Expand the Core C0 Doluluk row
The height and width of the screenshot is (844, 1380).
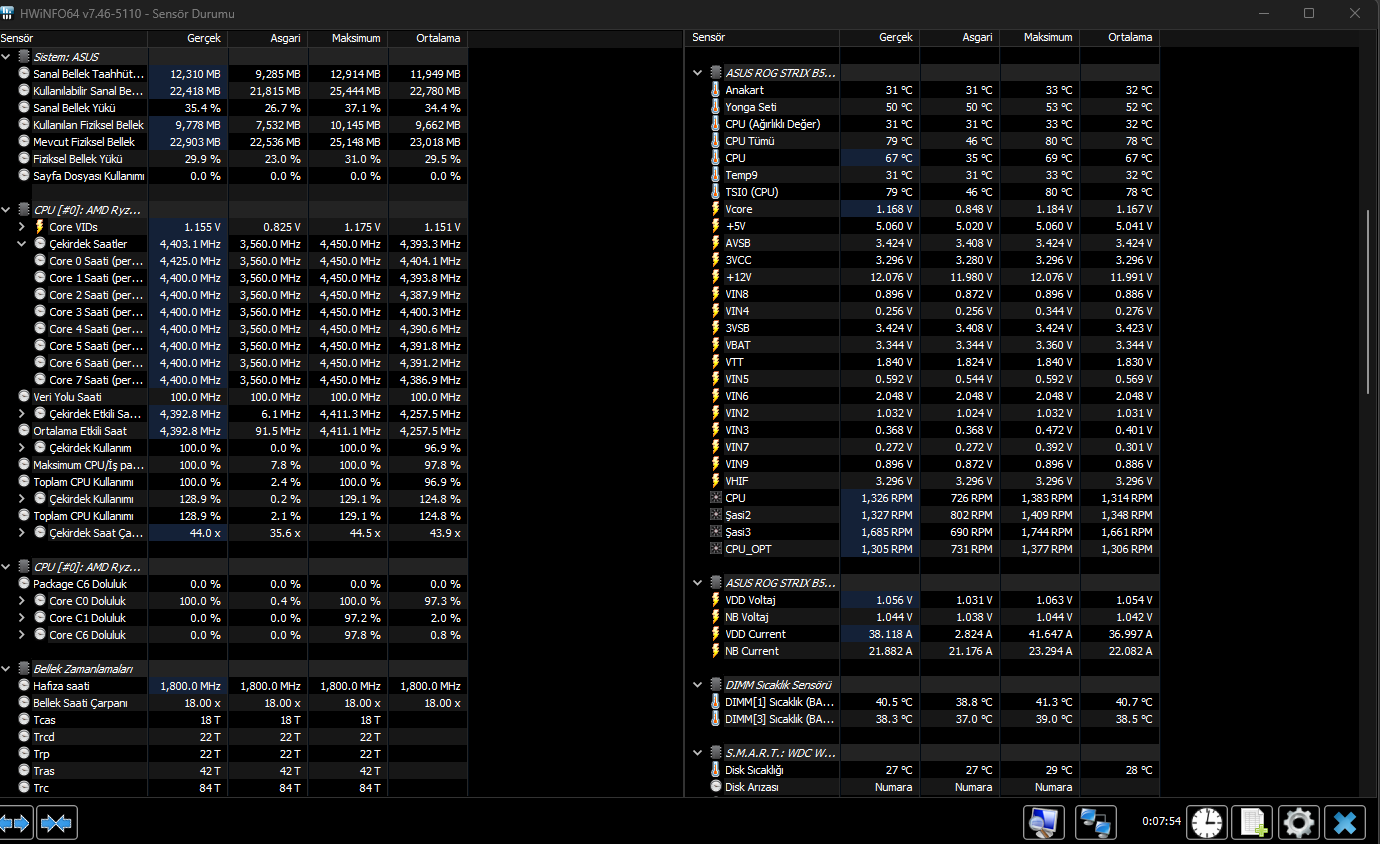click(22, 601)
